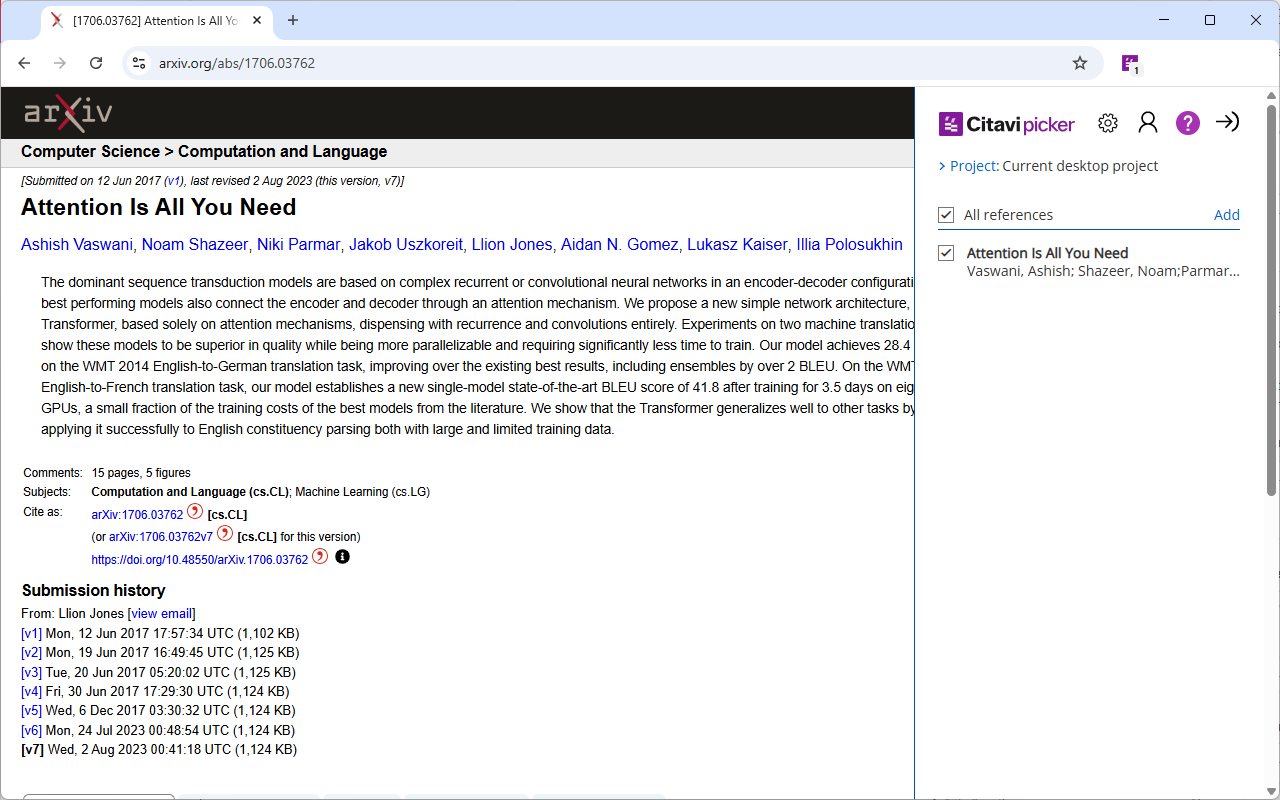The width and height of the screenshot is (1280, 800).
Task: Open version [v5] in submission history
Action: click(32, 711)
